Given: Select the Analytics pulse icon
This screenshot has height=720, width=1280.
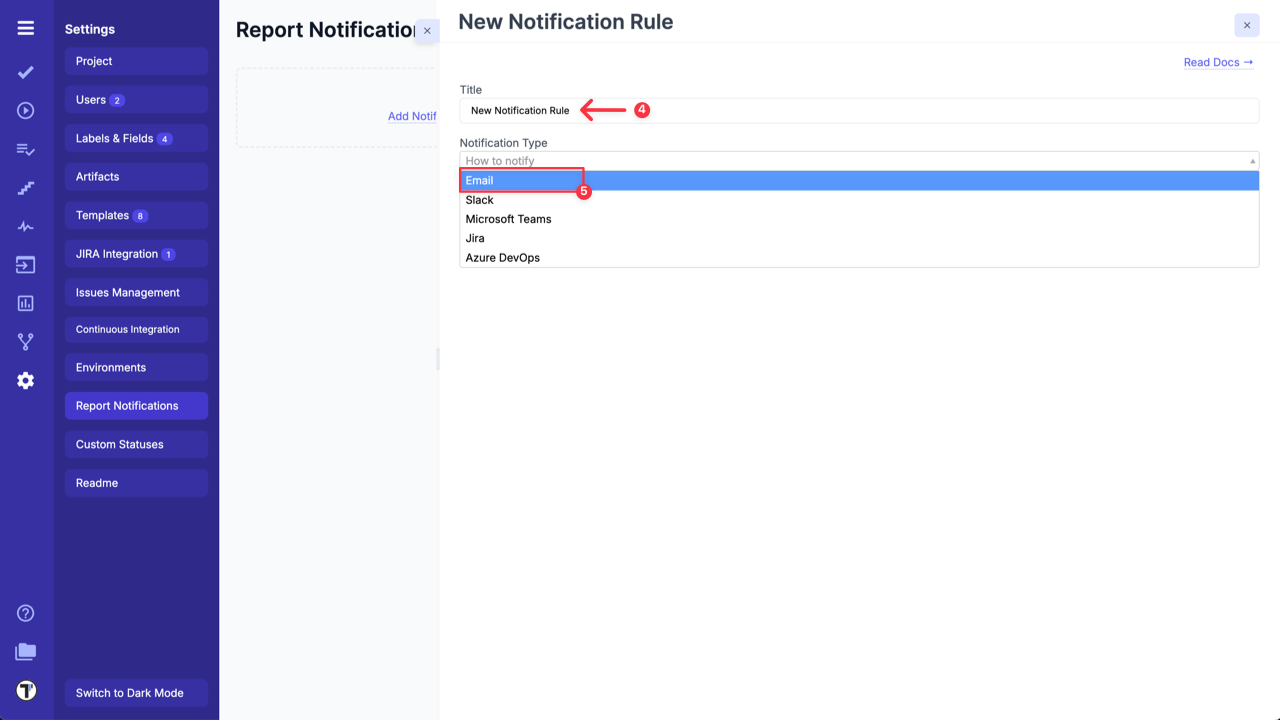Looking at the screenshot, I should pyautogui.click(x=25, y=225).
